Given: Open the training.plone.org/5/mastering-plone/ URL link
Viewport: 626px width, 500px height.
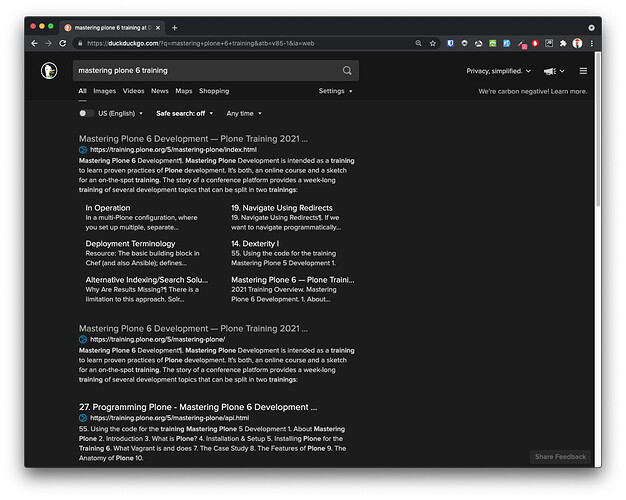Looking at the screenshot, I should point(157,339).
